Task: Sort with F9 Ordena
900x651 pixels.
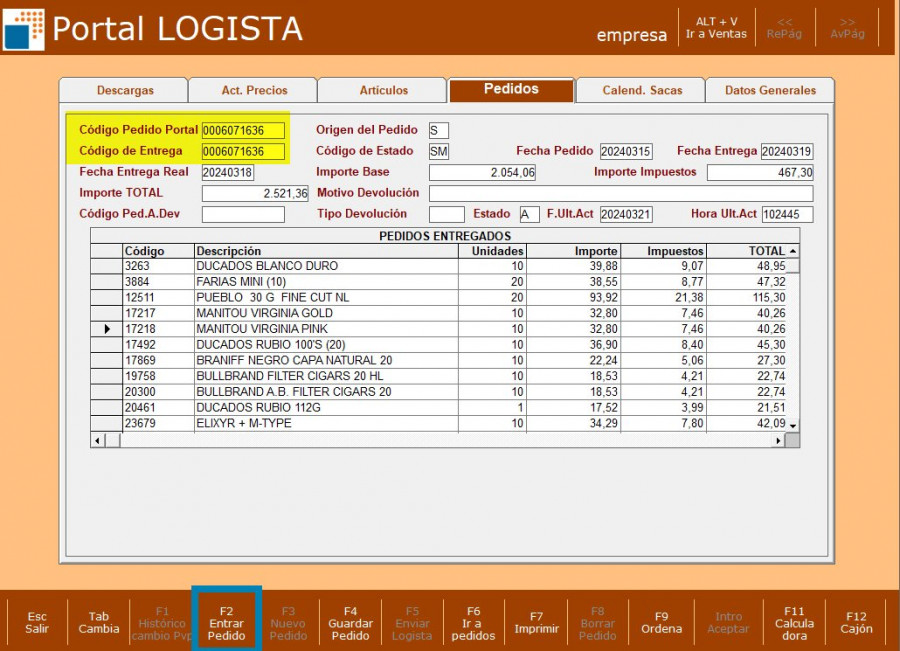Action: click(661, 622)
